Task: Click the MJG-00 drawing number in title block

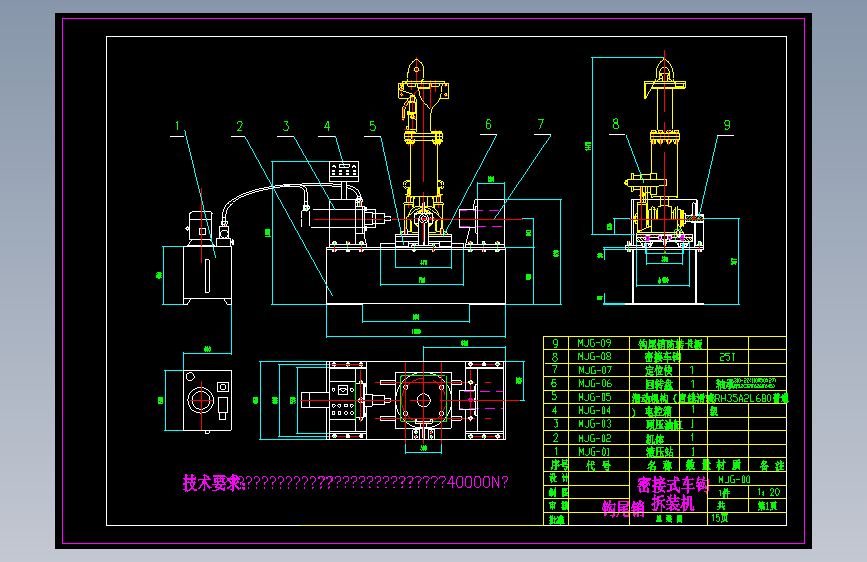Action: coord(734,480)
